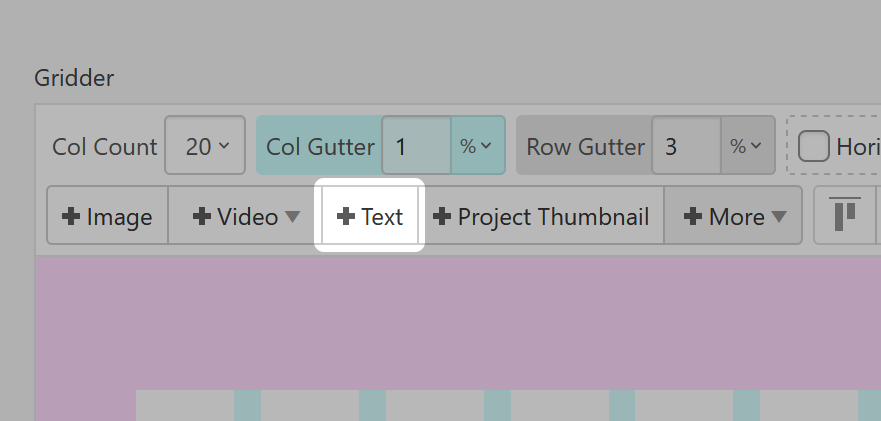Open the Row Gutter percent unit dropdown
Viewport: 881px width, 421px height.
[747, 147]
